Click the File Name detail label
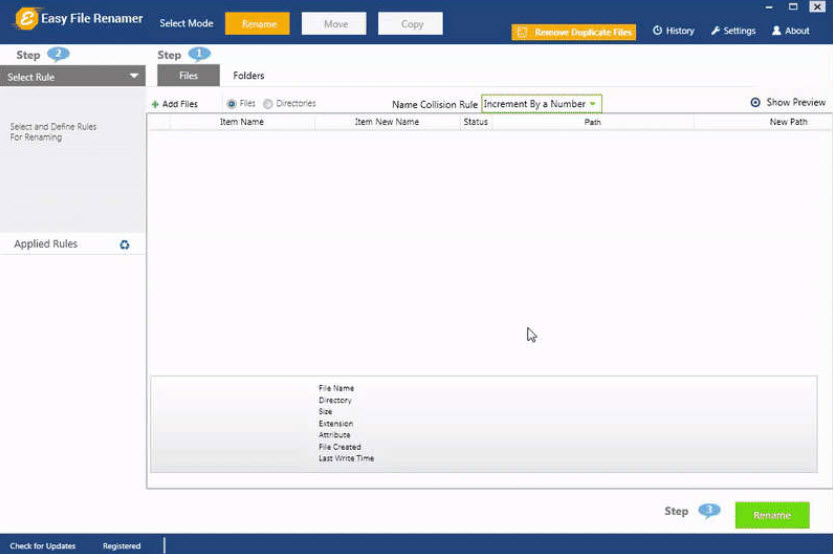 pyautogui.click(x=336, y=388)
